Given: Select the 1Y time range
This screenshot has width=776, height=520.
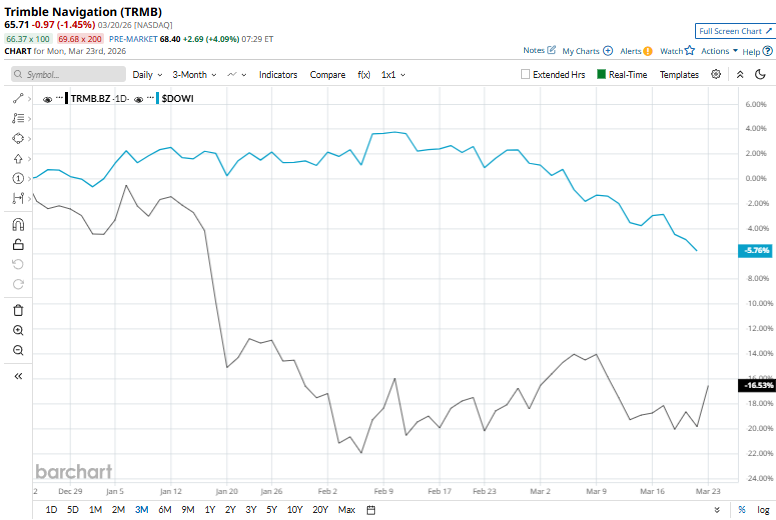Looking at the screenshot, I should 210,510.
